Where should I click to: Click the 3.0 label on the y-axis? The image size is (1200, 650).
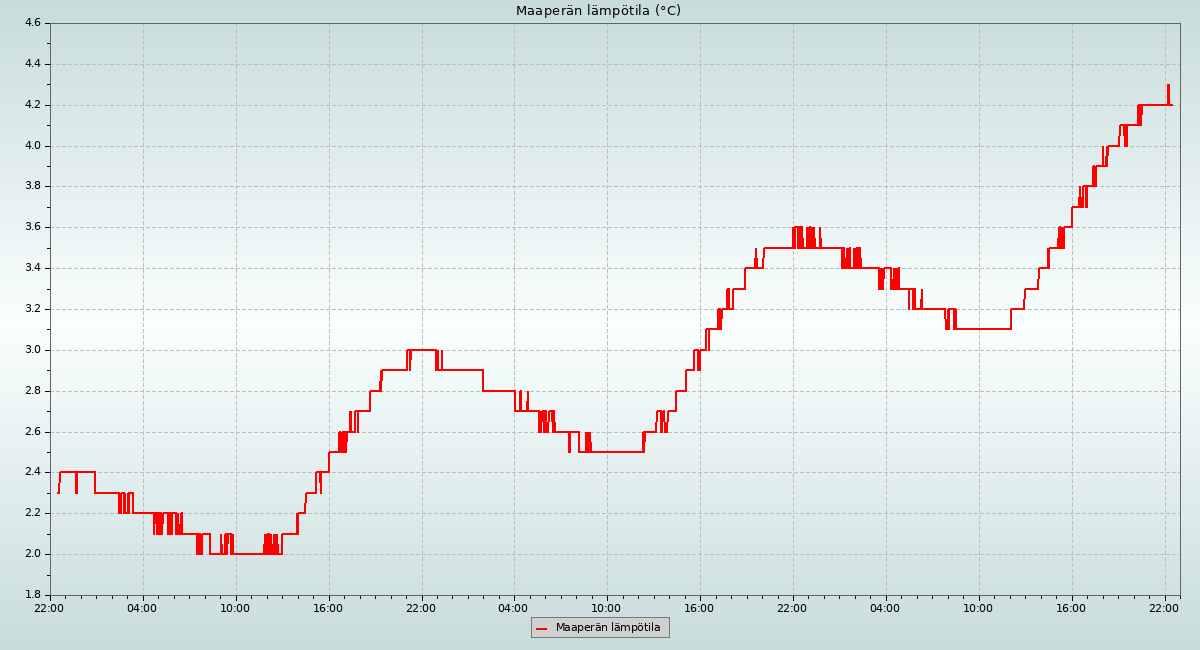tap(31, 350)
